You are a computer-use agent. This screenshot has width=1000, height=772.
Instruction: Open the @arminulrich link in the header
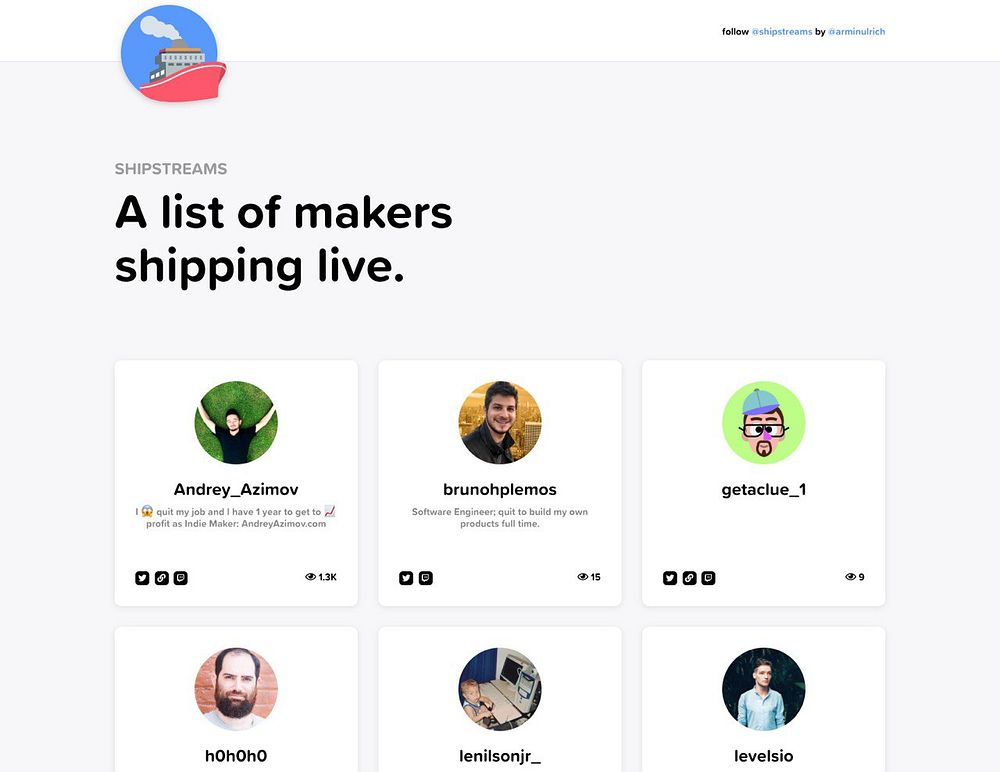(857, 31)
